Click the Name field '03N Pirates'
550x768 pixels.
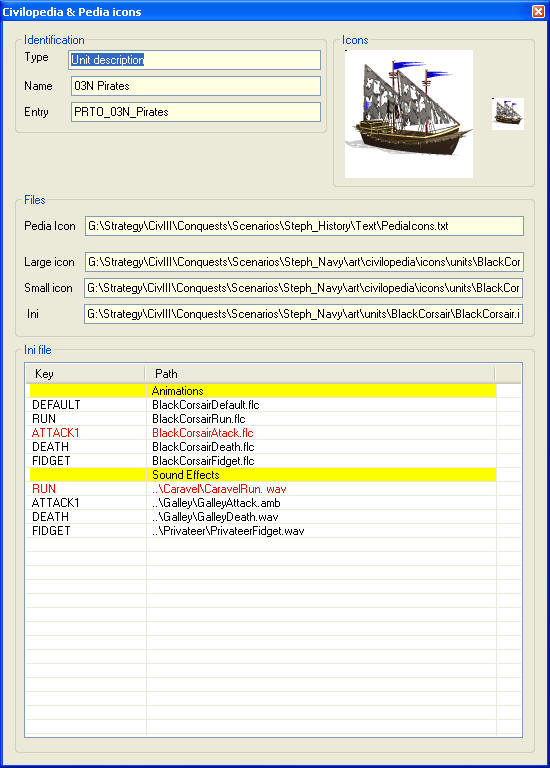pos(196,86)
